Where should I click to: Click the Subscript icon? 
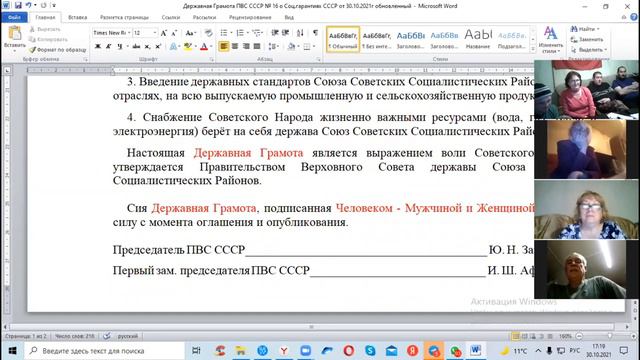point(147,47)
